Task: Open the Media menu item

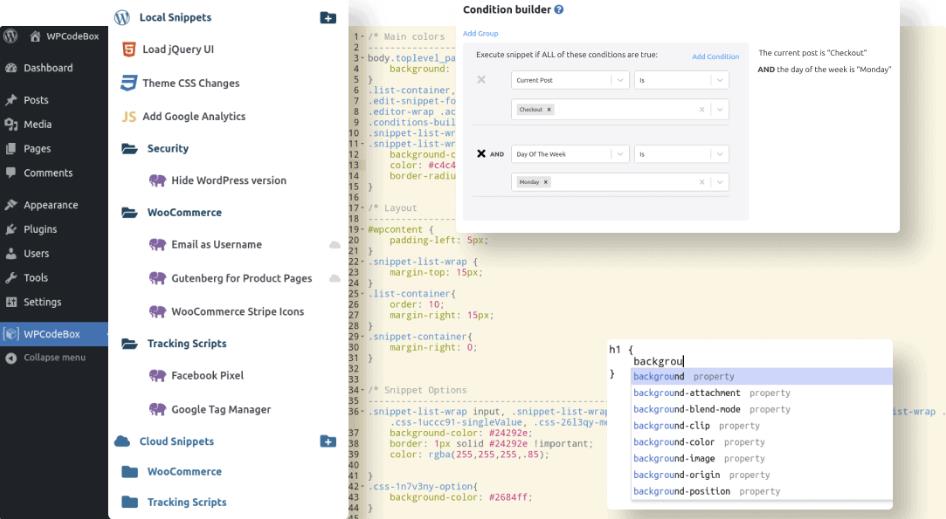Action: pos(37,124)
